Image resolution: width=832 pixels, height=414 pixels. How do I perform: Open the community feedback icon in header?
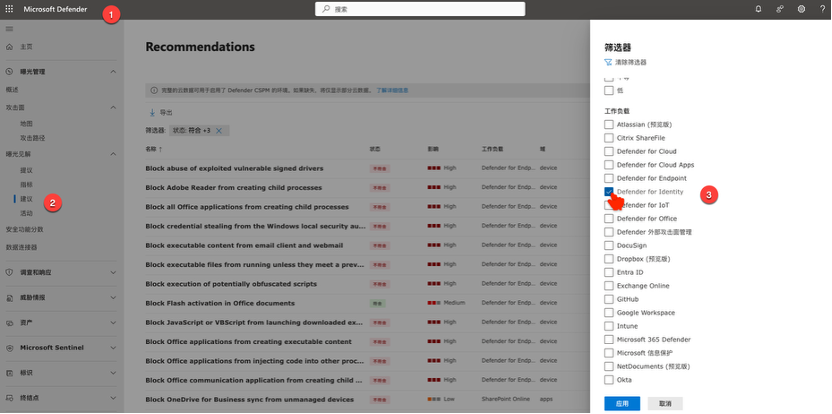pos(779,9)
